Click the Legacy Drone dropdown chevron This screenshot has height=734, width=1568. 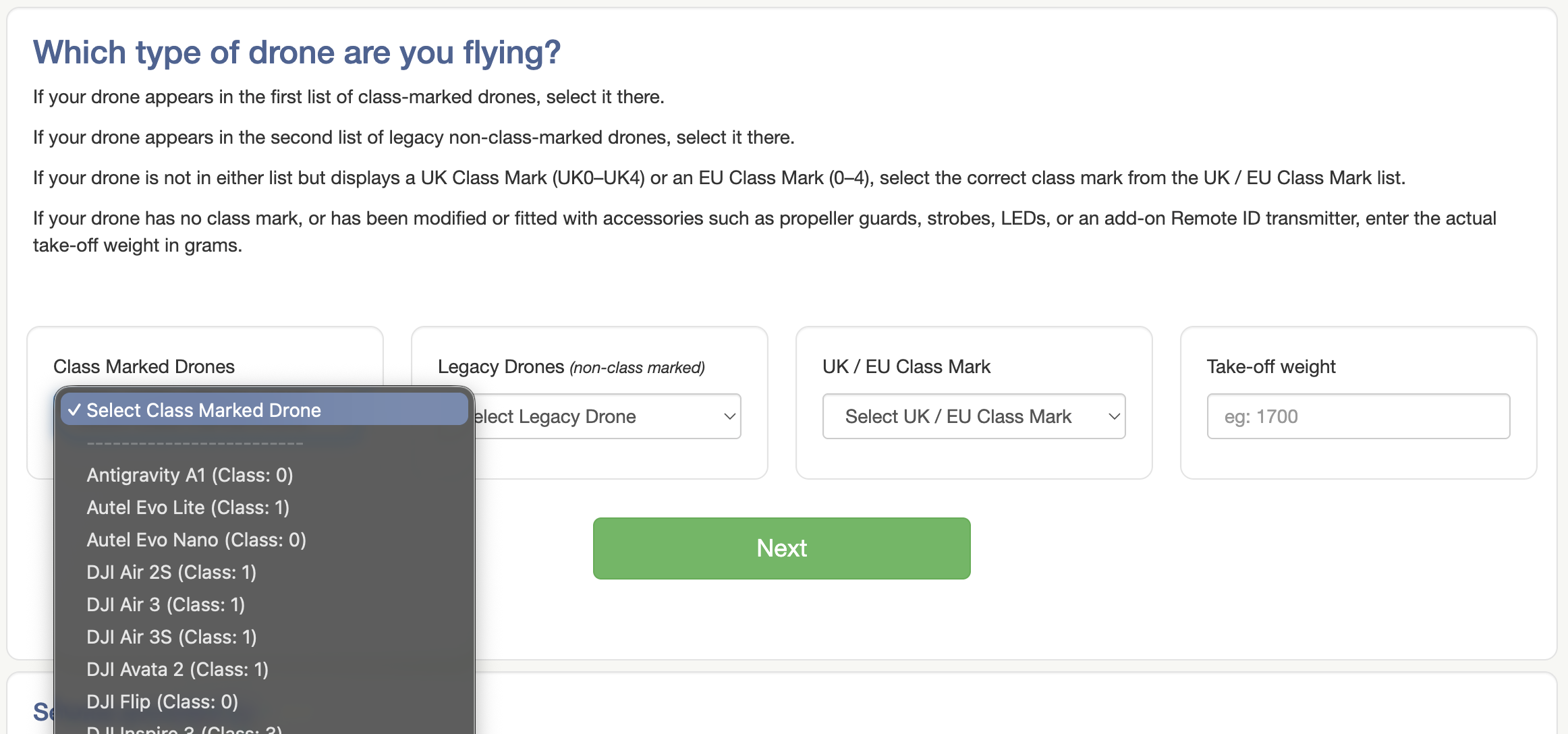click(729, 416)
